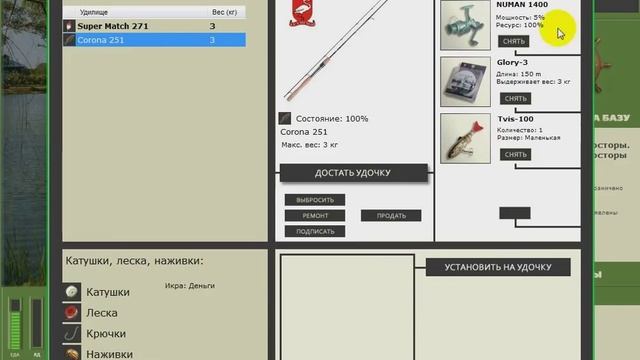Click the Игра: Деньги label
Image resolution: width=640 pixels, height=360 pixels.
point(190,286)
